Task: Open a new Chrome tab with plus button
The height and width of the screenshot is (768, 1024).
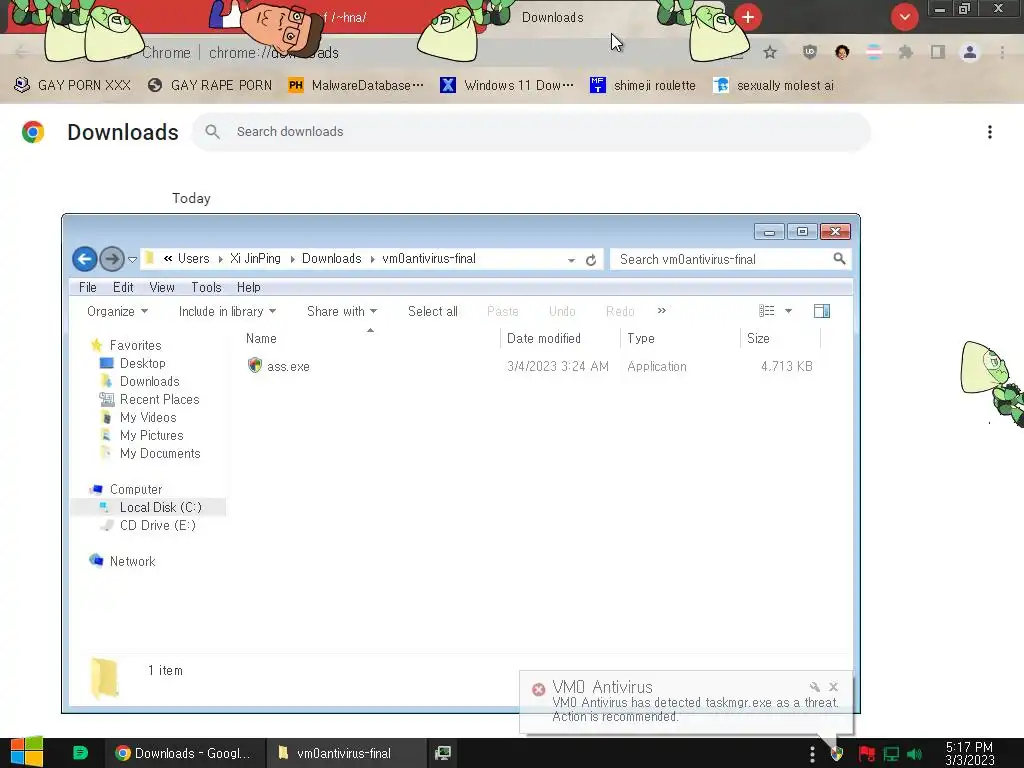Action: click(x=748, y=17)
